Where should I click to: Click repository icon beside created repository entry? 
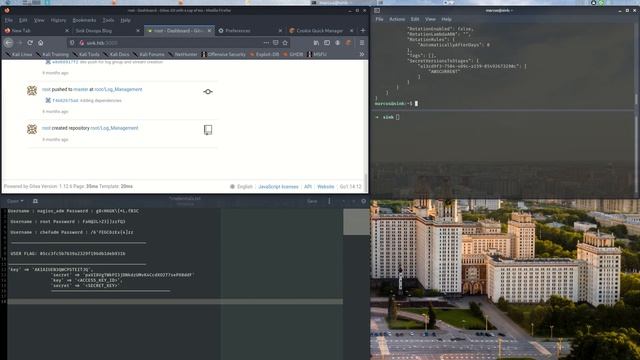pyautogui.click(x=208, y=130)
